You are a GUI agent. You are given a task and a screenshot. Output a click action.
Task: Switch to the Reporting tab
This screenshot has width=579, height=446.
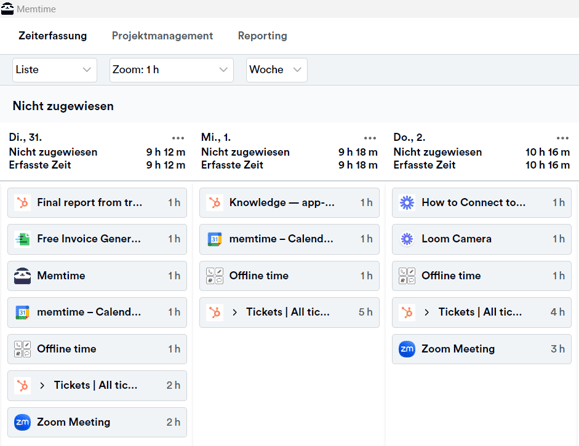point(263,36)
